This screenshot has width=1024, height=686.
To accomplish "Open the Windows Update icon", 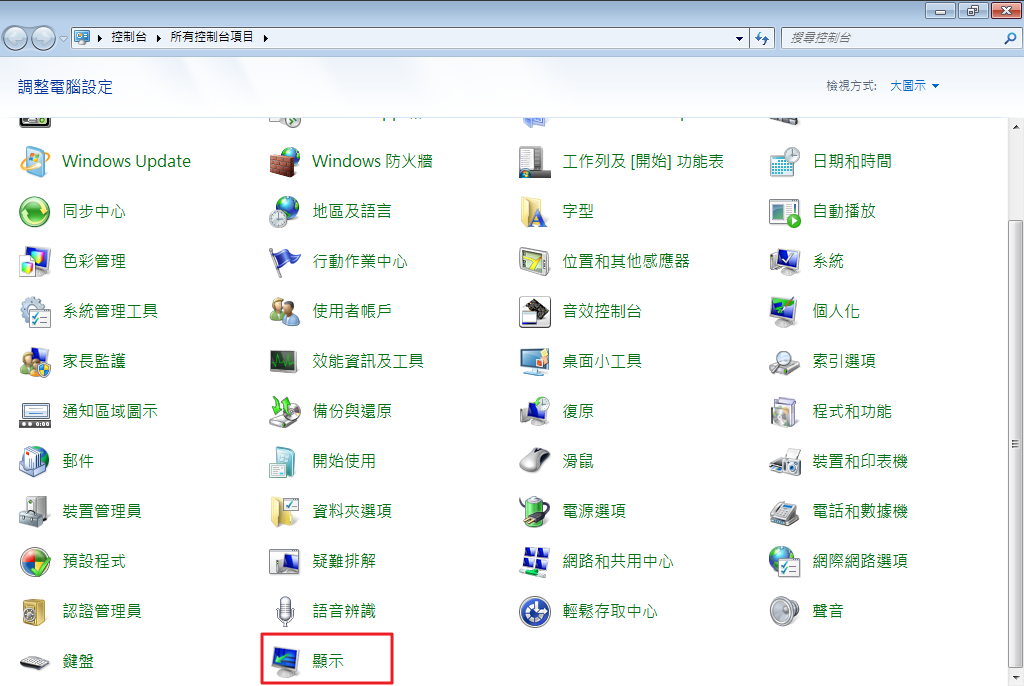I will point(35,161).
